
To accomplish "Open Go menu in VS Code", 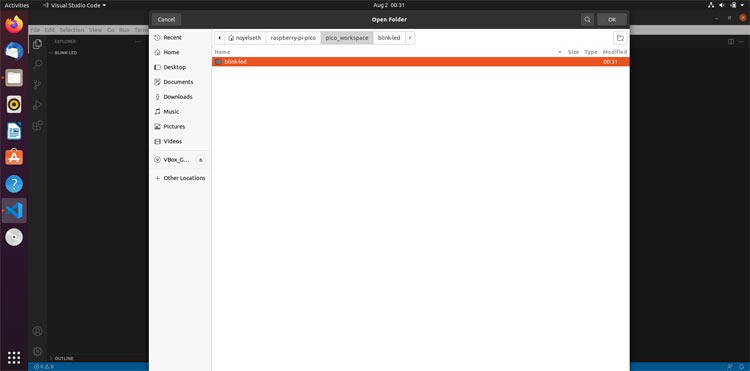I will point(111,30).
